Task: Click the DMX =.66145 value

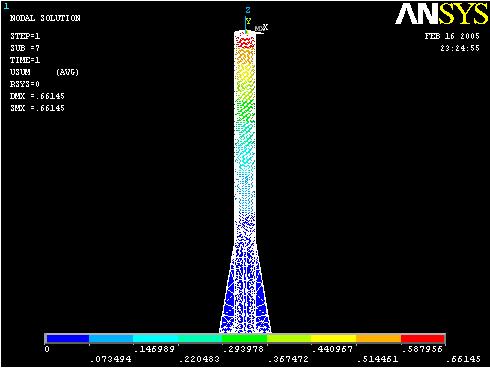Action: coord(37,96)
